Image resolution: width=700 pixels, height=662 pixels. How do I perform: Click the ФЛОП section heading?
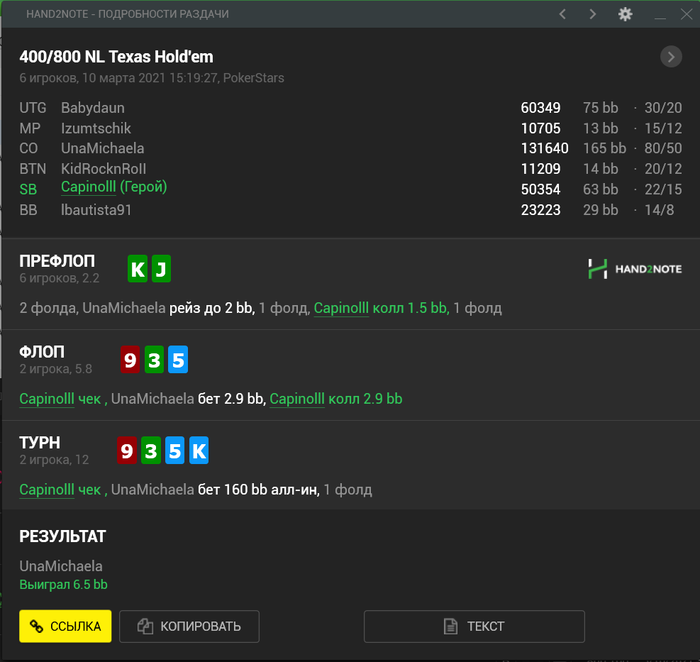coord(42,352)
